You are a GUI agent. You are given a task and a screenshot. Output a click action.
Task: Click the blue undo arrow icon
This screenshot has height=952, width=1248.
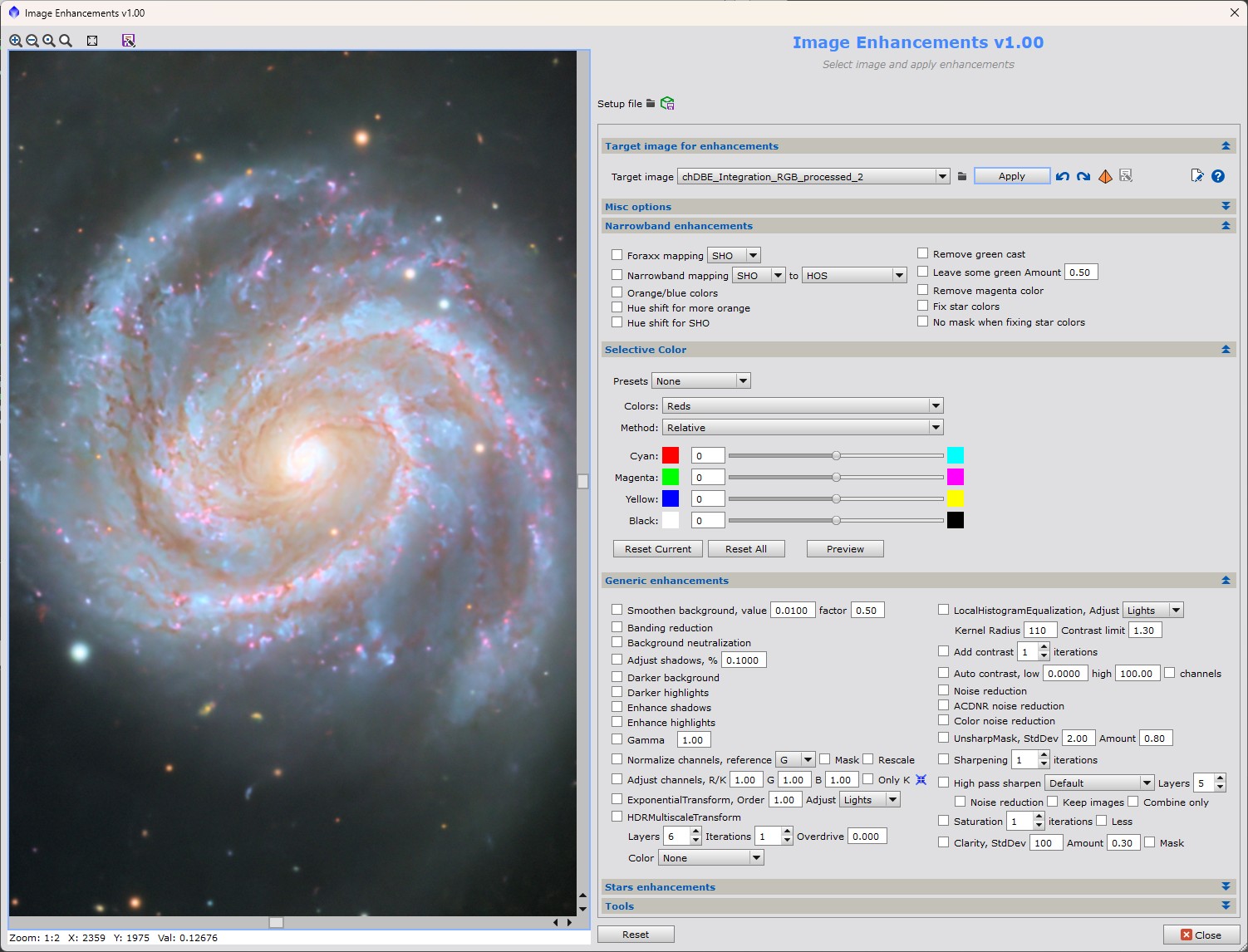tap(1062, 176)
